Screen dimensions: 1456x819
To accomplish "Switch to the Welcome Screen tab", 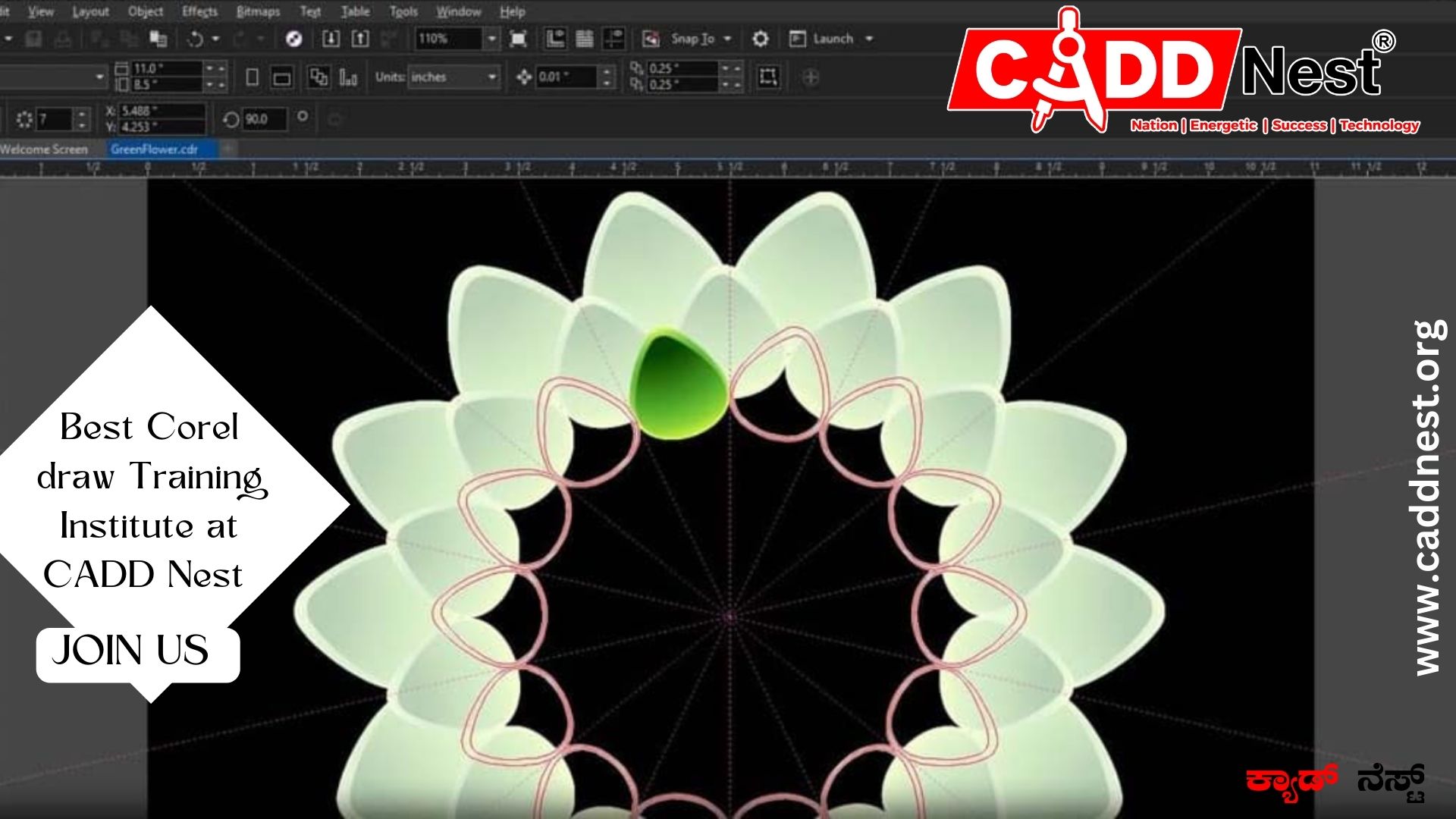I will [x=44, y=149].
